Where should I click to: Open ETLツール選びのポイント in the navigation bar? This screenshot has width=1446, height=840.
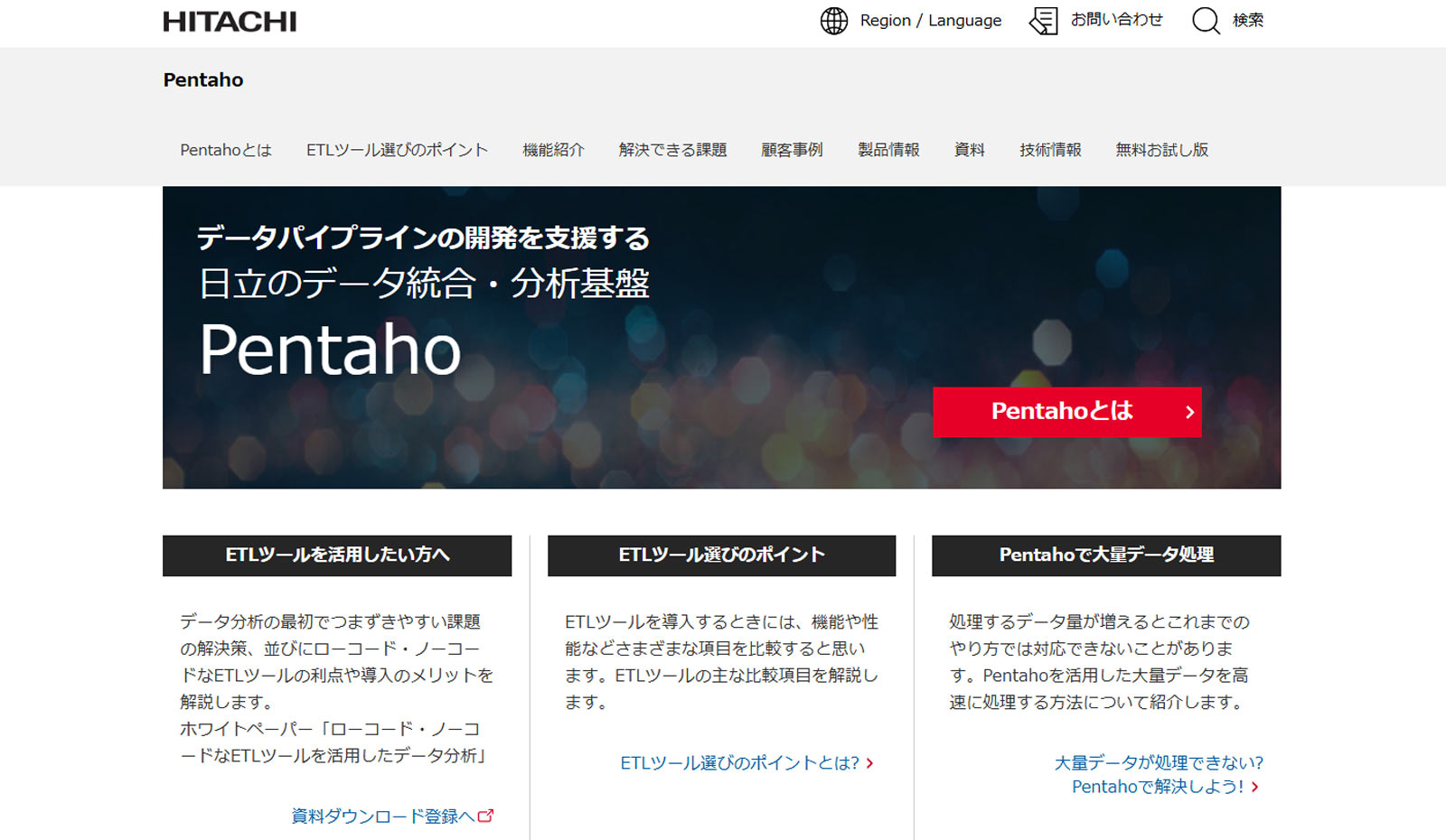397,150
